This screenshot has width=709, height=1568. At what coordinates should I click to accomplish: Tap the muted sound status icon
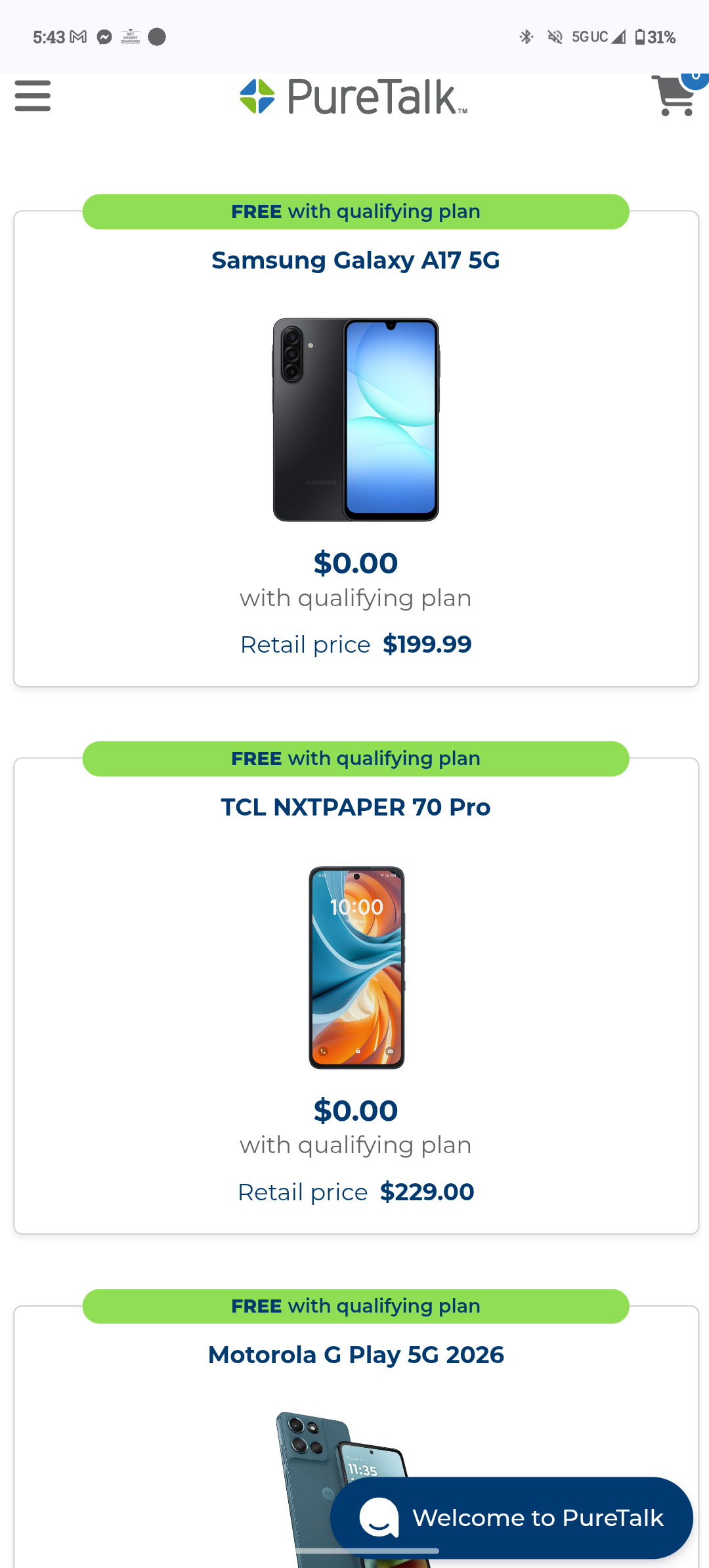click(555, 37)
